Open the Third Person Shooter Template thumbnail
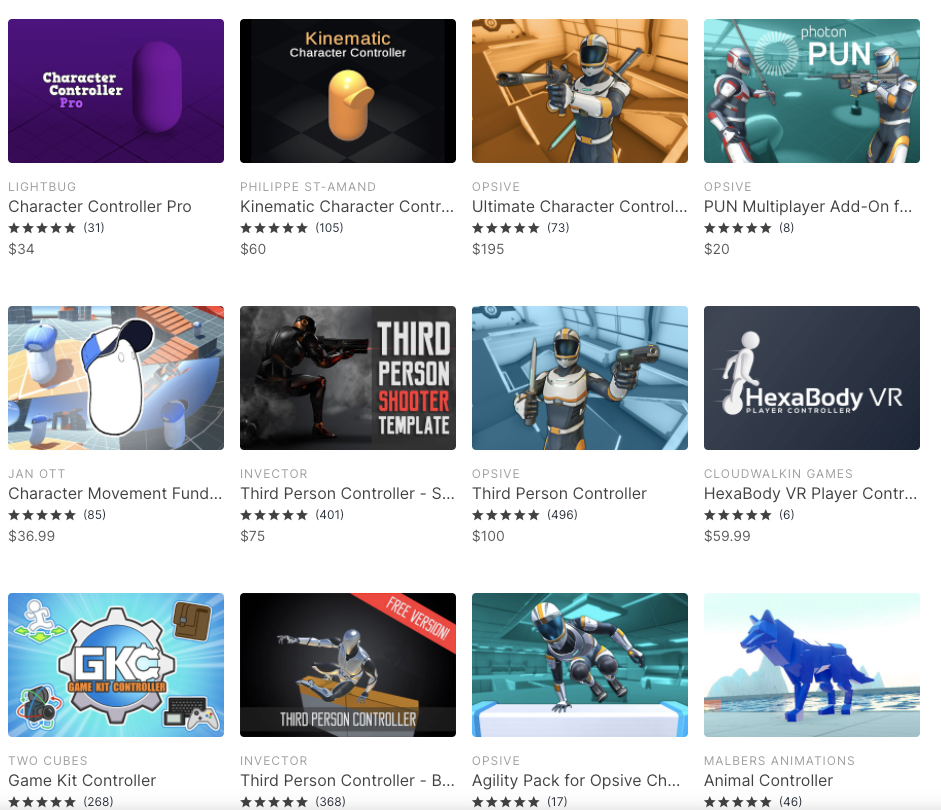Viewport: 941px width, 810px height. point(347,378)
